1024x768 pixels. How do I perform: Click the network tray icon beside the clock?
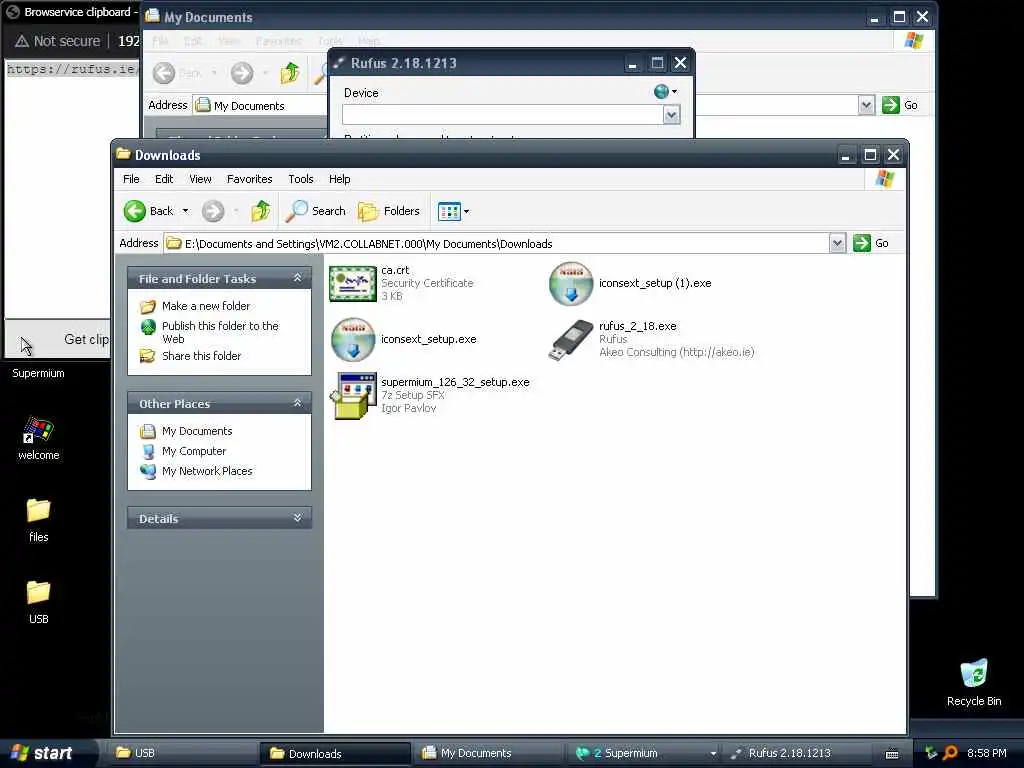coord(930,753)
